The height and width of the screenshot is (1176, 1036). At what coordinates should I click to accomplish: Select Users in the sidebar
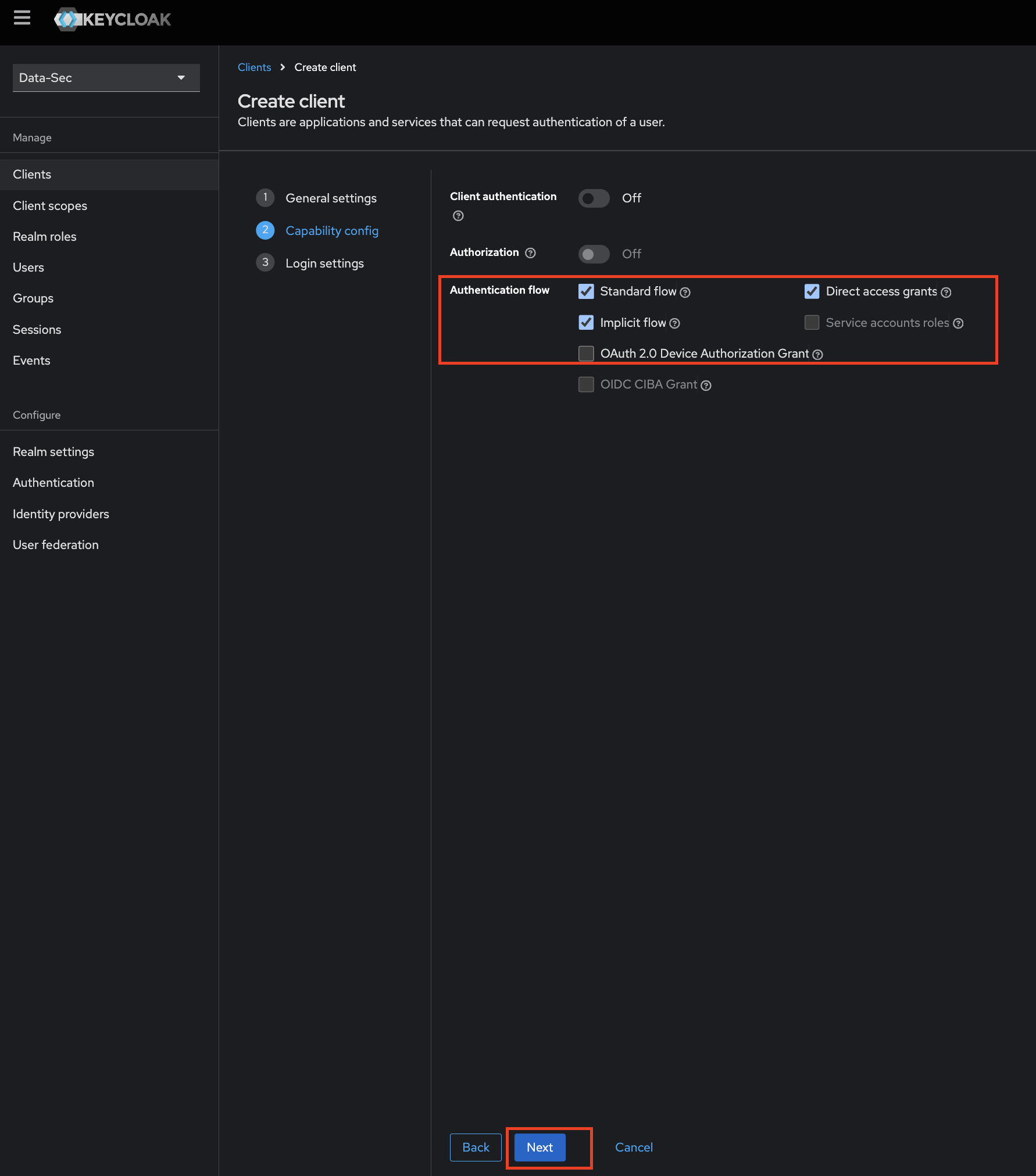tap(28, 267)
